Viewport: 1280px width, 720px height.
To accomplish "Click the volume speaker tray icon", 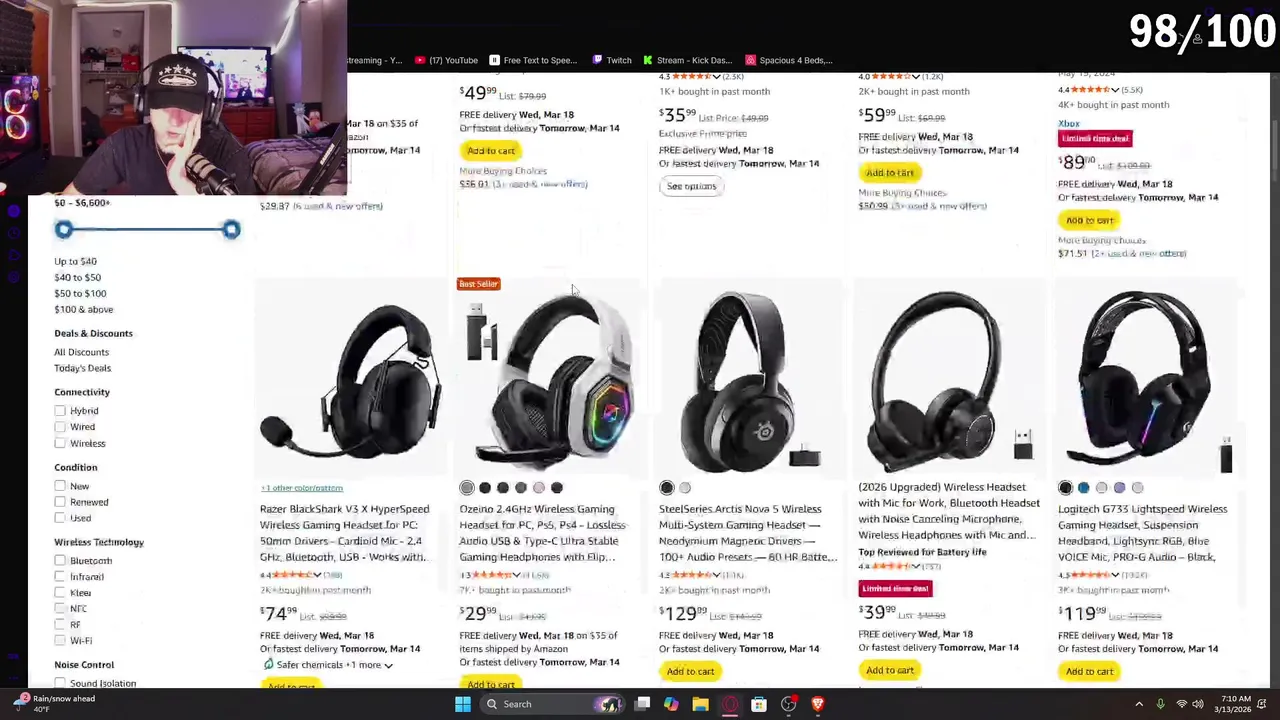I will pyautogui.click(x=1199, y=704).
